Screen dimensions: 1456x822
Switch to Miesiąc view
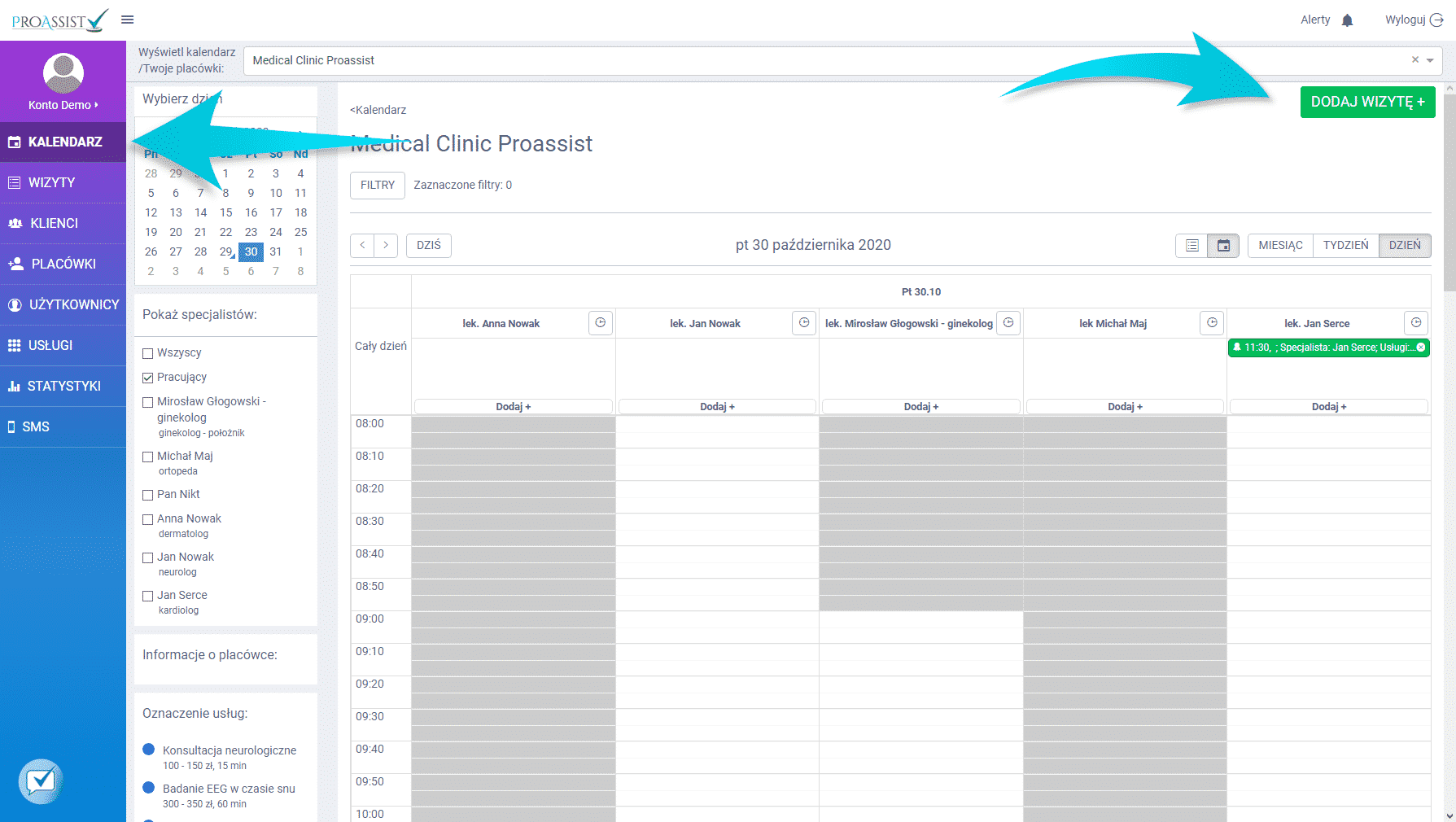(1280, 245)
